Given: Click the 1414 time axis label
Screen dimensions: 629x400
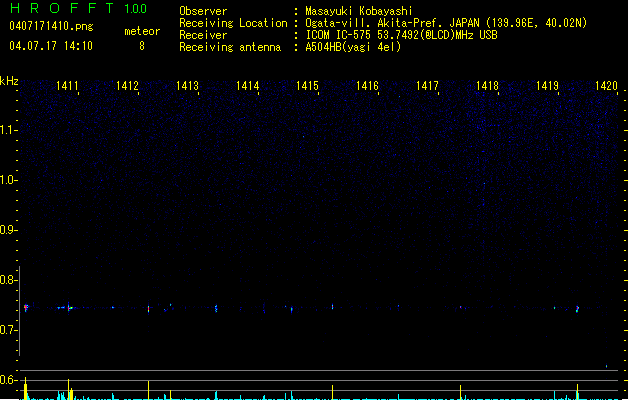Looking at the screenshot, I should click(x=248, y=86).
